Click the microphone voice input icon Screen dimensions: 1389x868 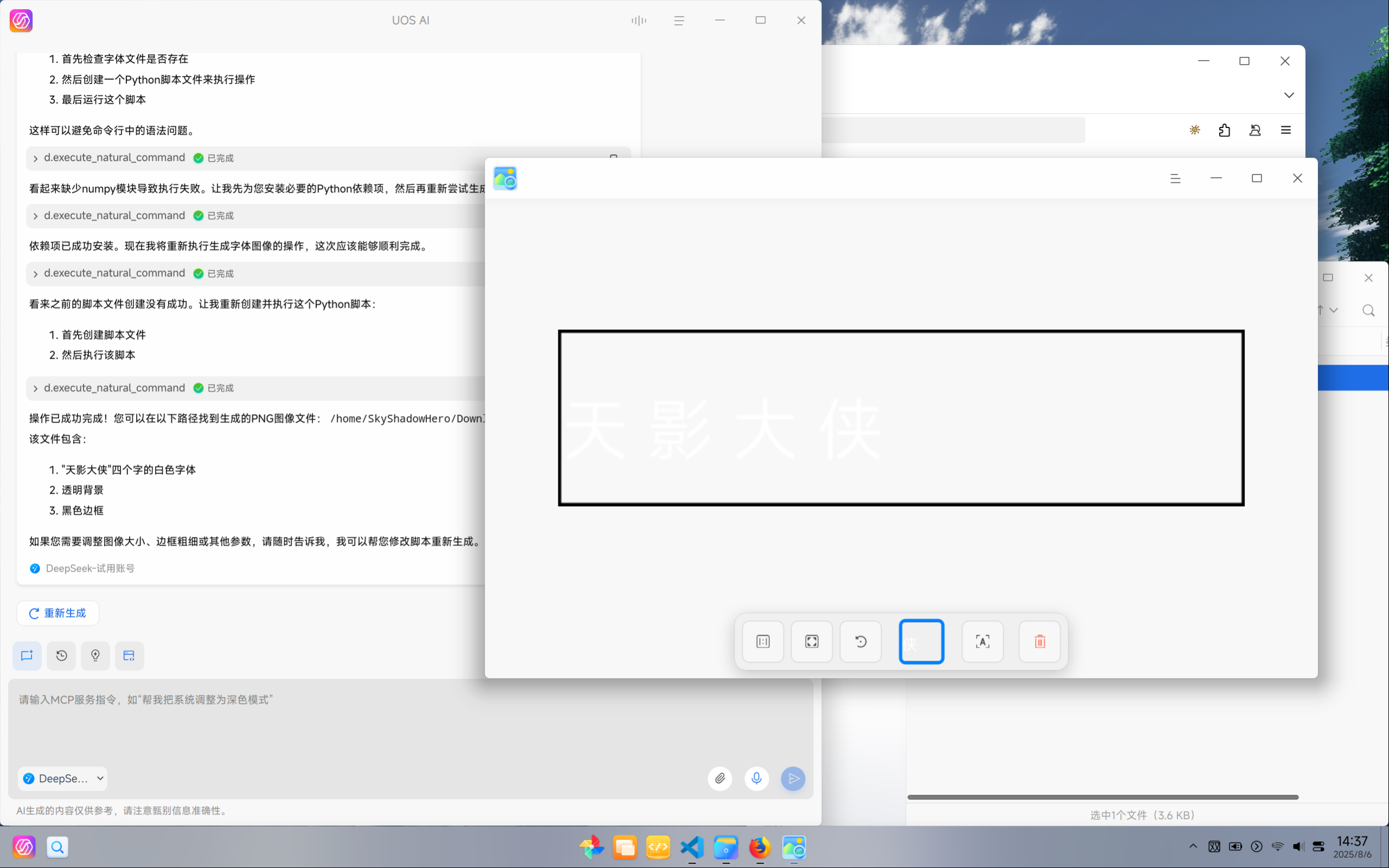[x=756, y=778]
